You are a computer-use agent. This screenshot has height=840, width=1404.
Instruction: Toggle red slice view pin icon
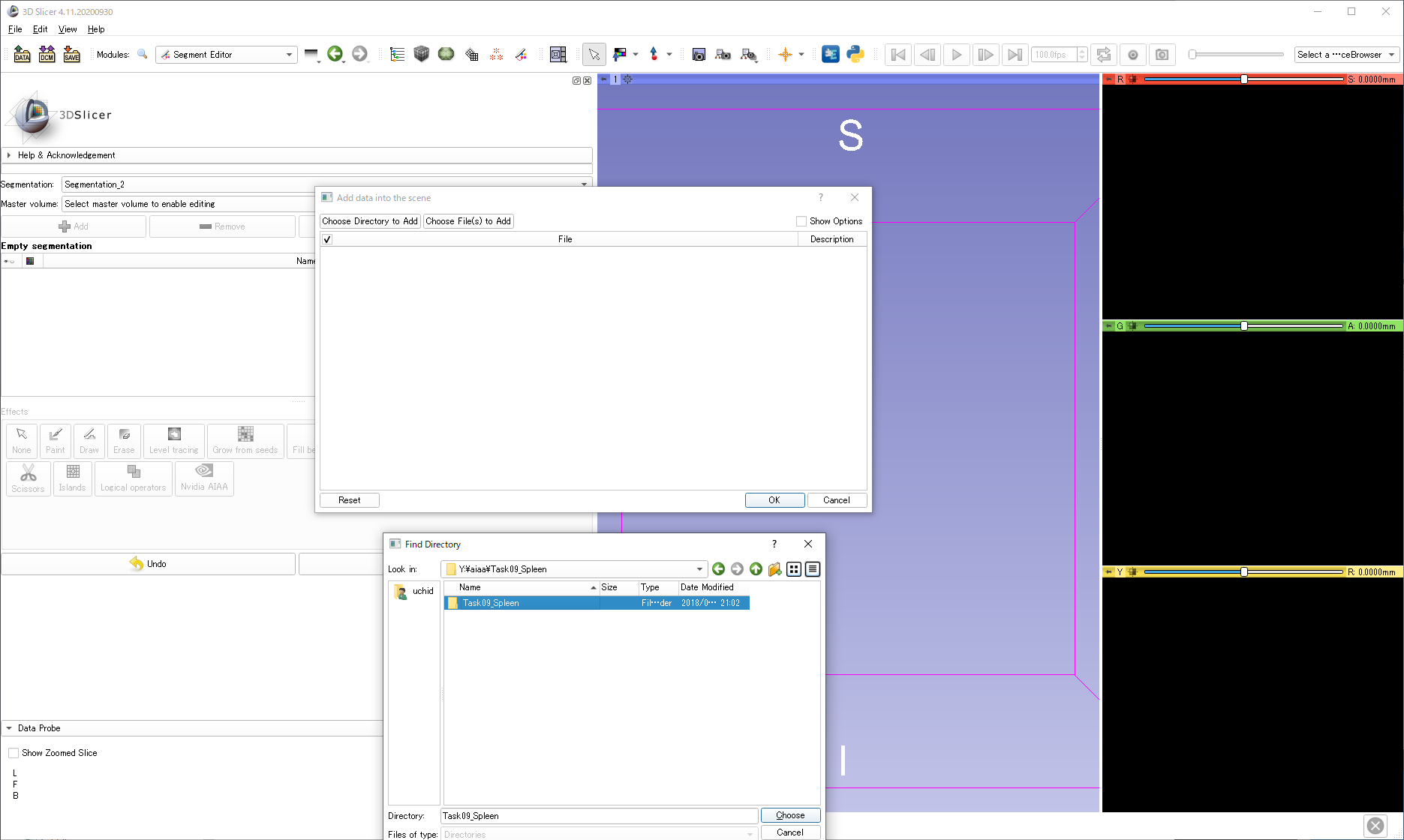[x=1108, y=79]
